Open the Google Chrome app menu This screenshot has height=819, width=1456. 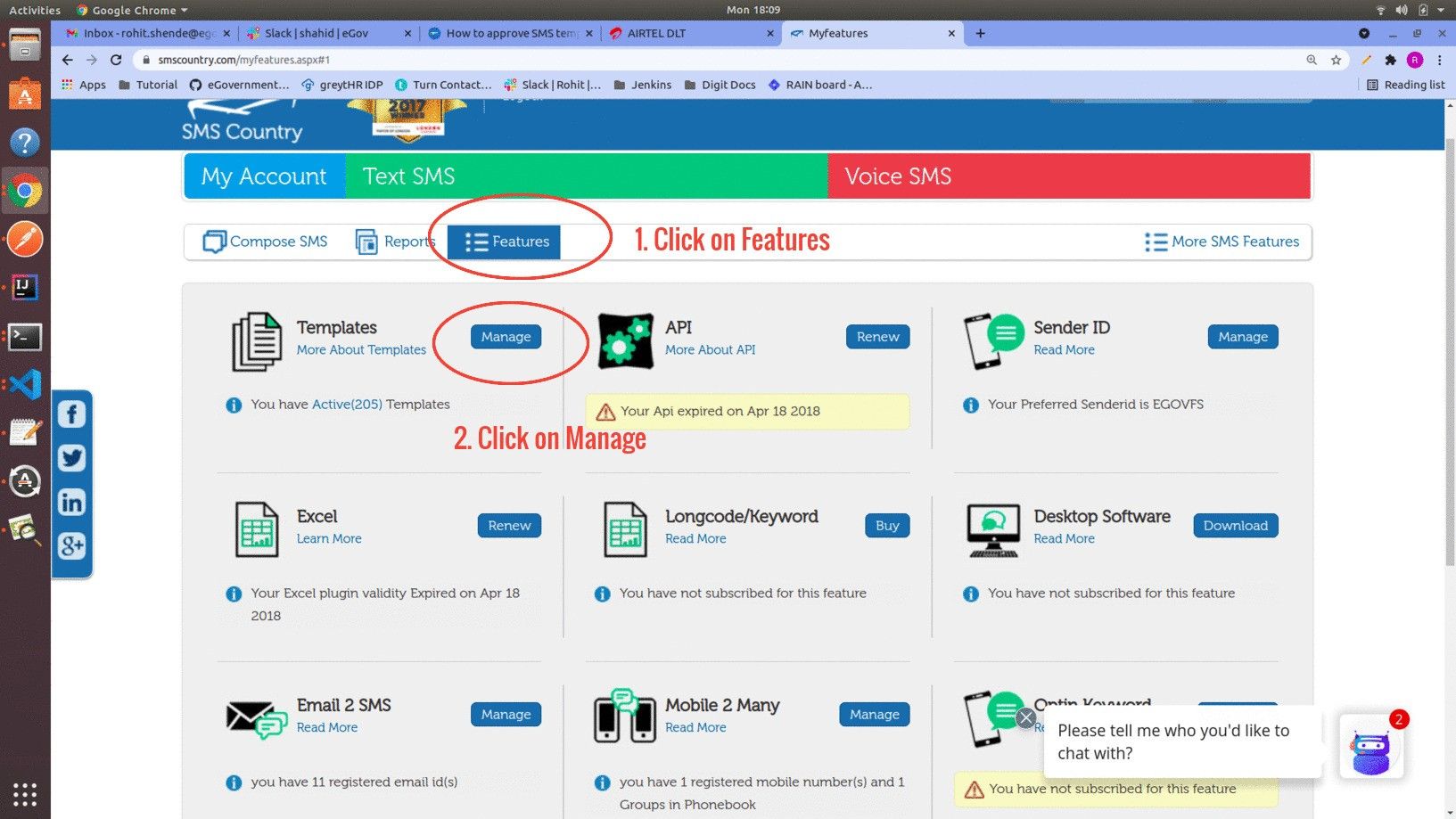click(132, 10)
